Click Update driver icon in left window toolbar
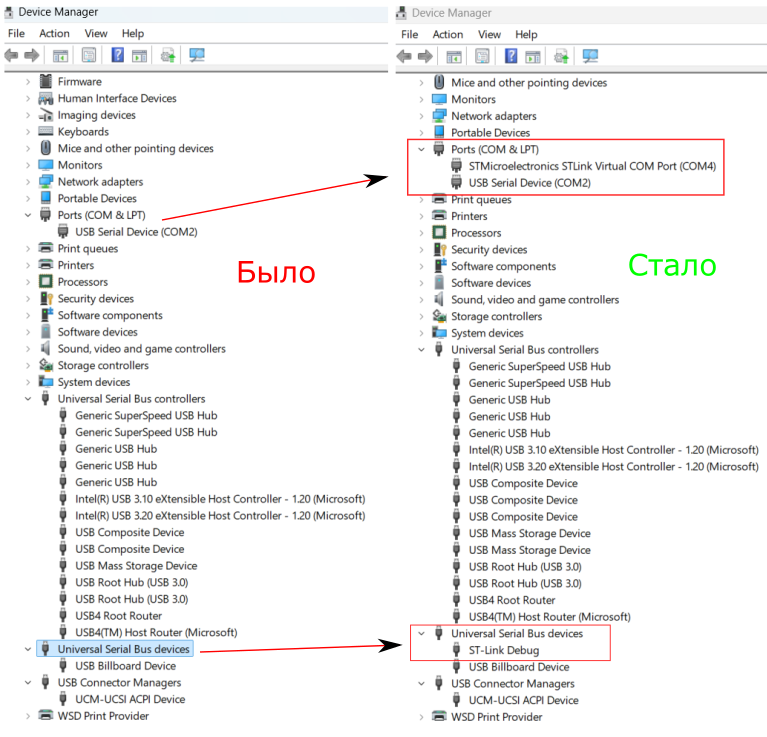Viewport: 767px width, 737px height. [x=168, y=55]
